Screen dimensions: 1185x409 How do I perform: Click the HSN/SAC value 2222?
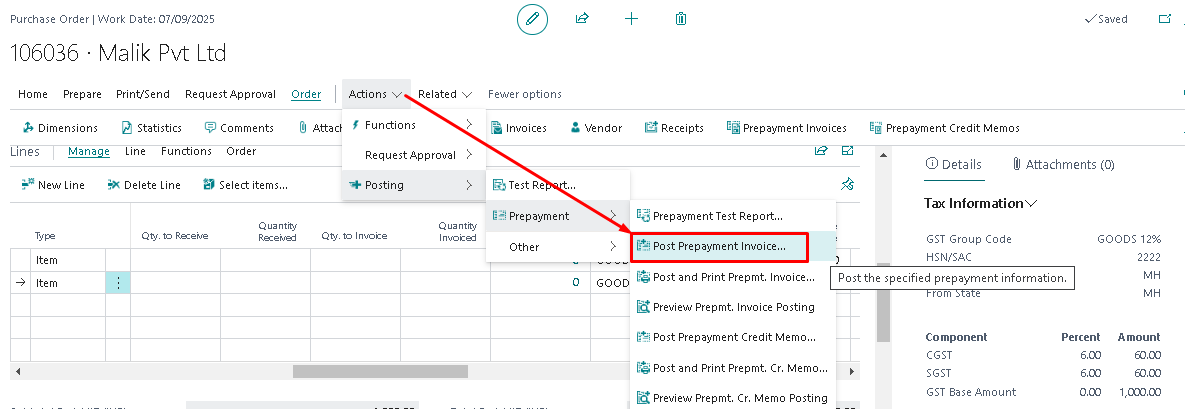tap(1149, 257)
